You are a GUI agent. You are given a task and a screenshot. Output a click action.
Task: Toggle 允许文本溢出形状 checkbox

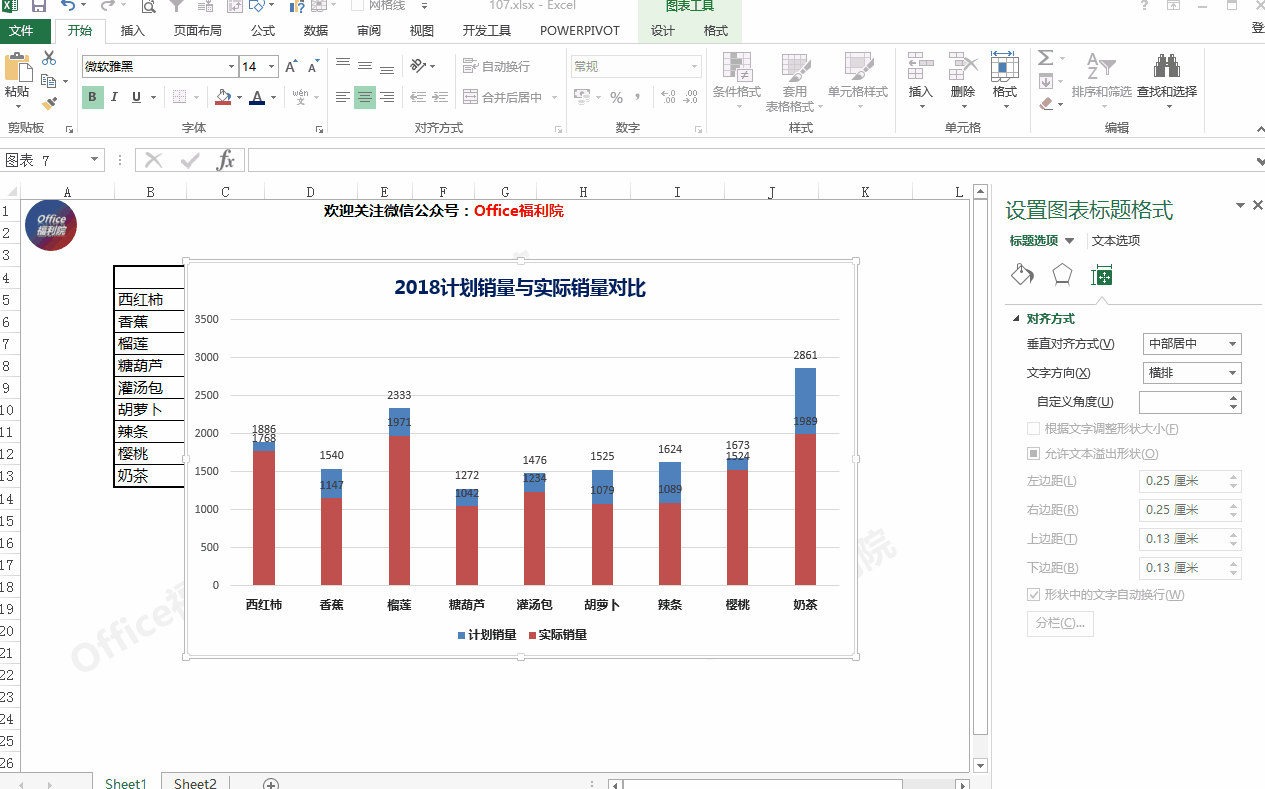[1033, 454]
